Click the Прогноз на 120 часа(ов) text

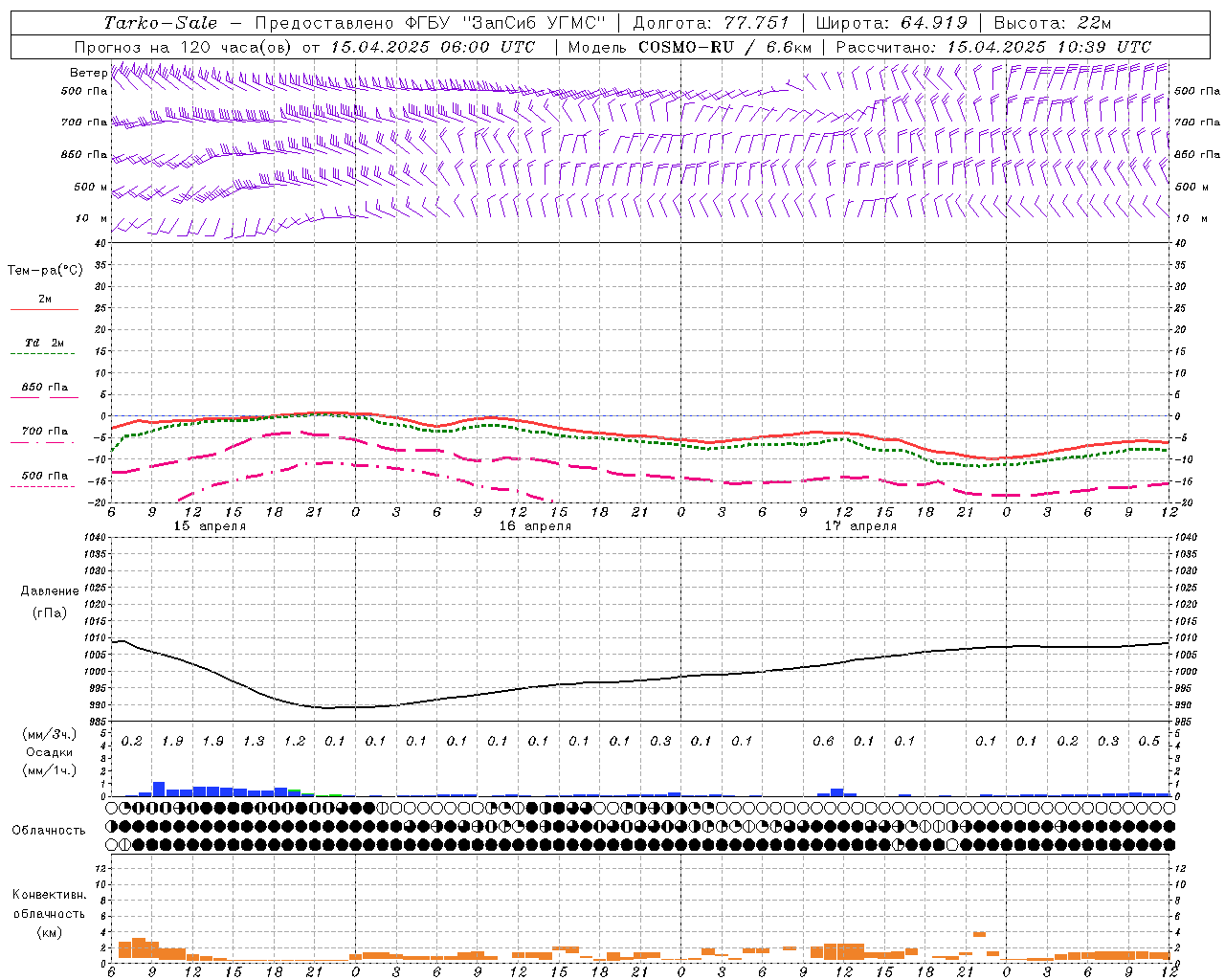point(185,47)
